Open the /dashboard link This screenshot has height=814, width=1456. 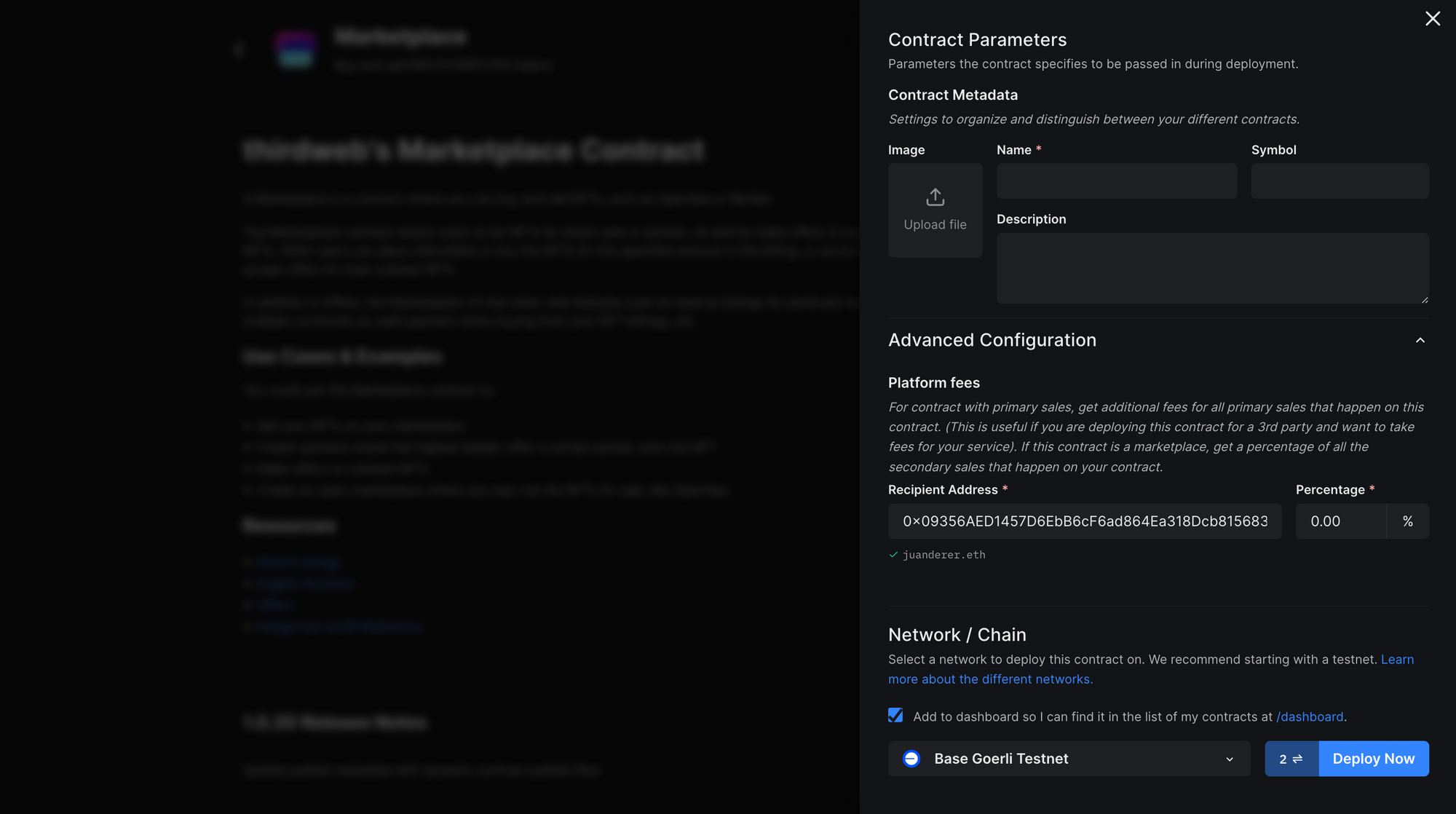pos(1310,717)
